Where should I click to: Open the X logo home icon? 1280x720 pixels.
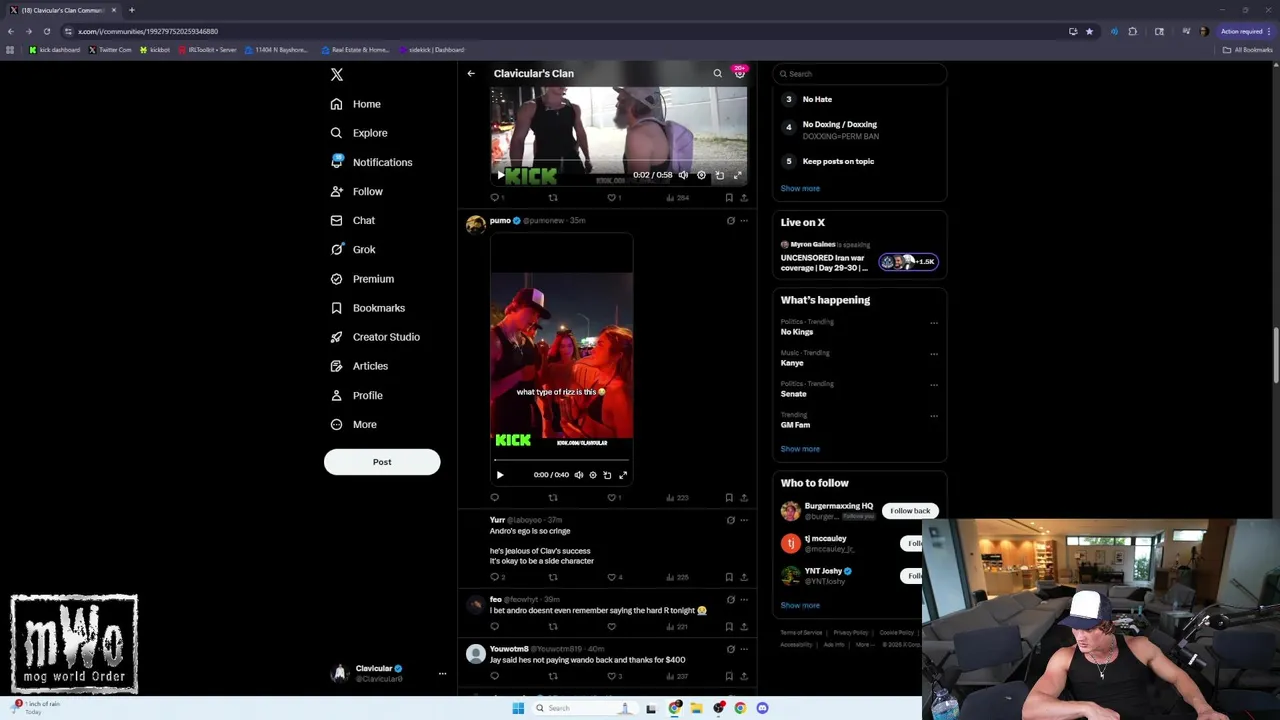coord(337,75)
